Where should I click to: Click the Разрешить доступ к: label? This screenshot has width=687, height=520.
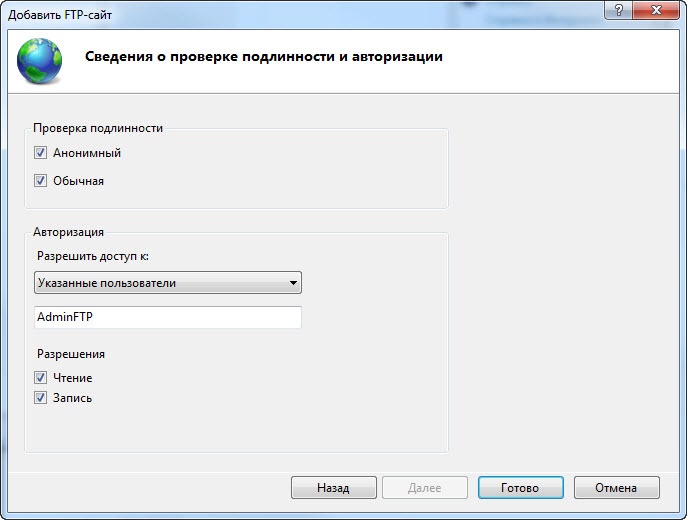[92, 256]
